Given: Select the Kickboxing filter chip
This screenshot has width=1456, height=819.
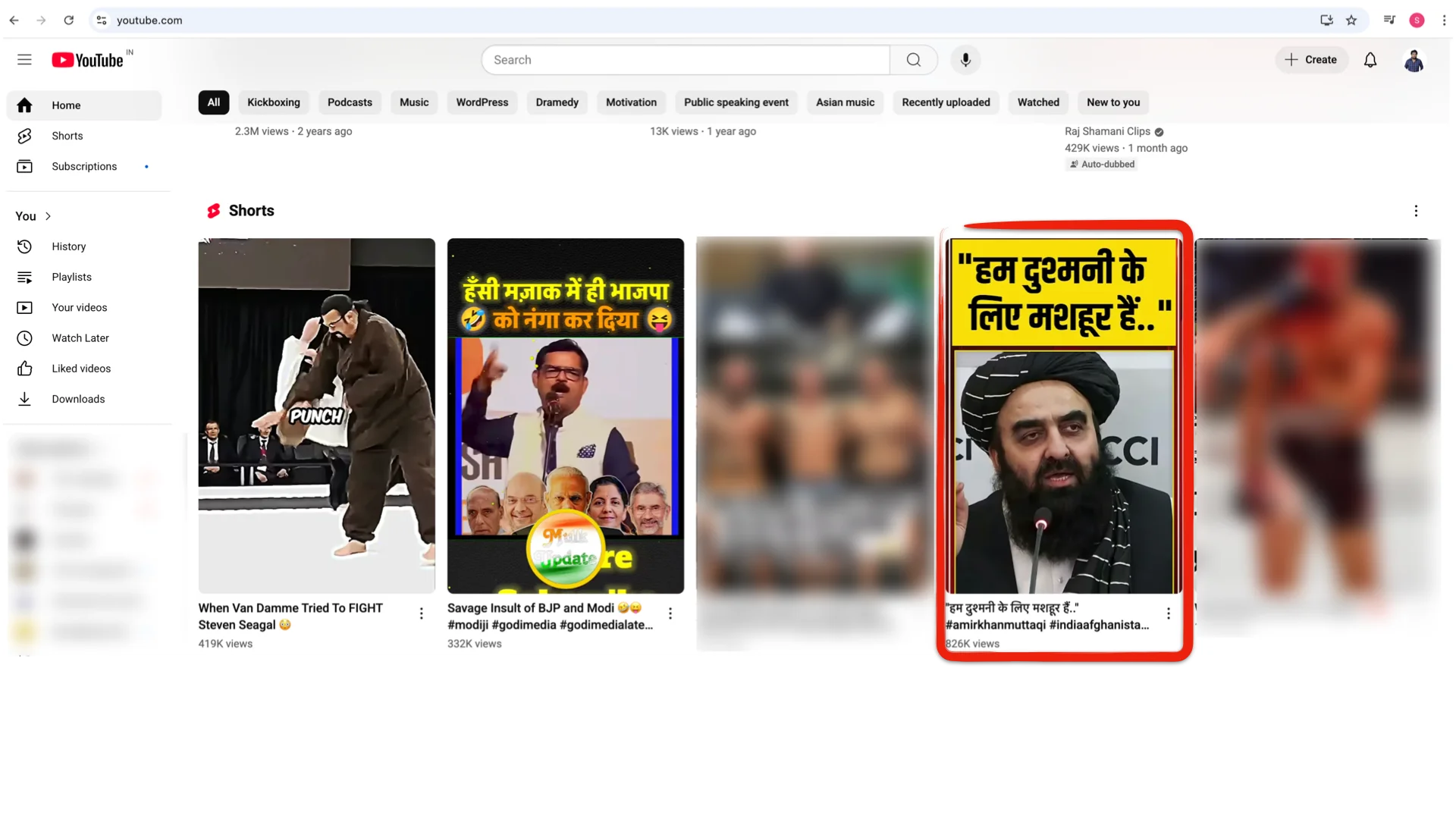Looking at the screenshot, I should tap(273, 102).
